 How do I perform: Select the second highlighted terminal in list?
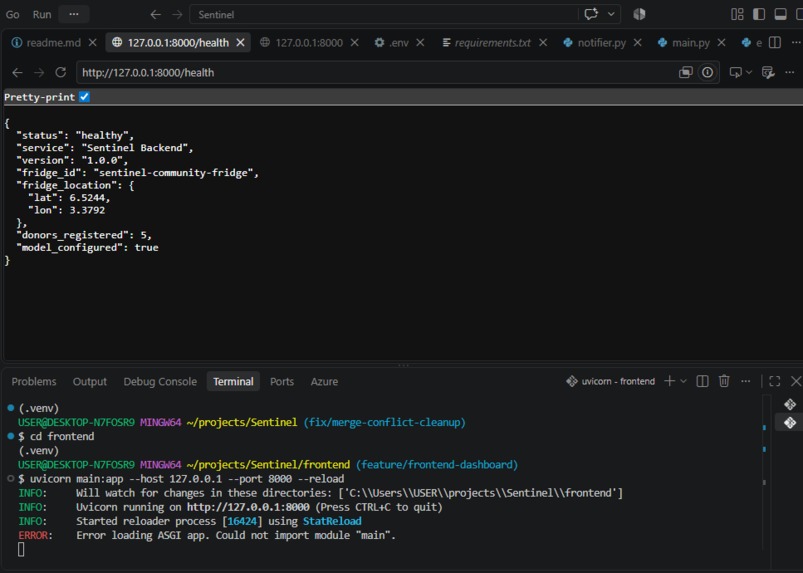pyautogui.click(x=790, y=422)
